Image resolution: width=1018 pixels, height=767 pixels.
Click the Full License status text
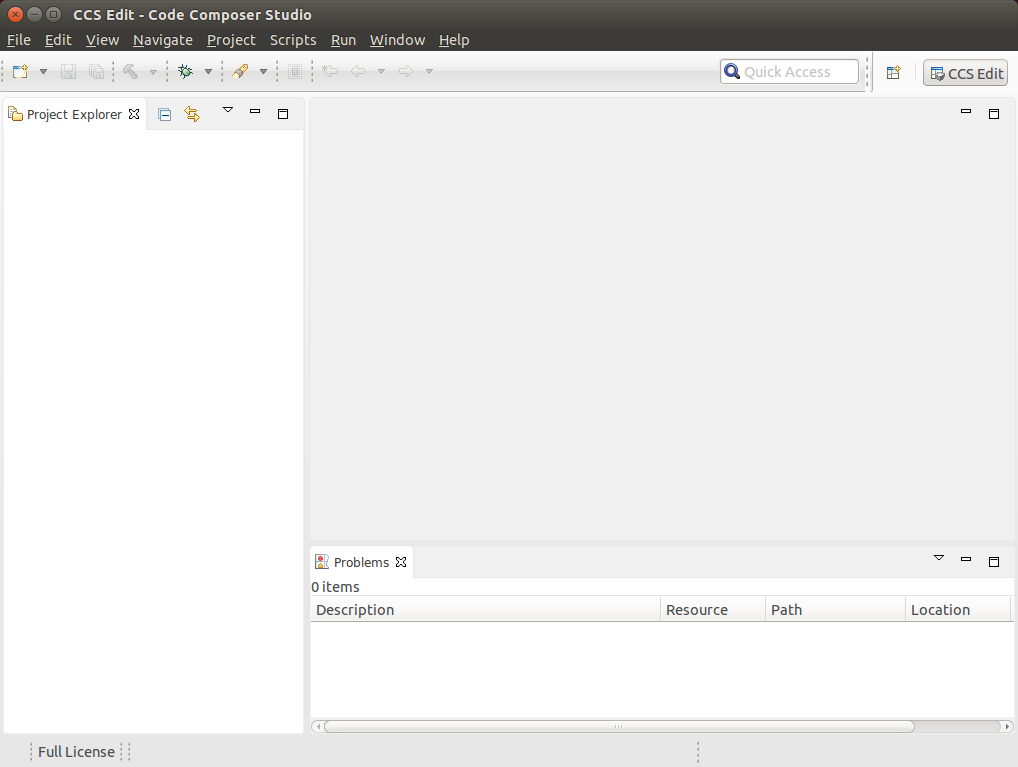pyautogui.click(x=77, y=752)
